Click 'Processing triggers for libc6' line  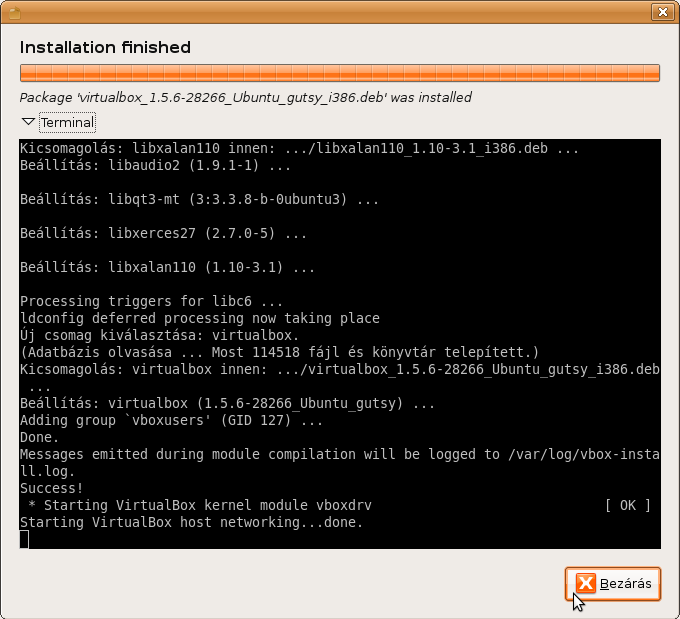[151, 301]
